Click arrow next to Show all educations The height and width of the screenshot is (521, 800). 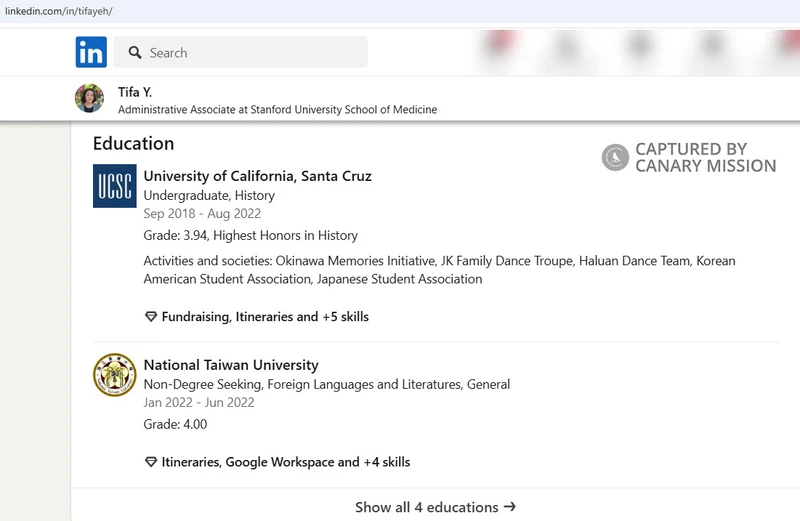coord(510,507)
